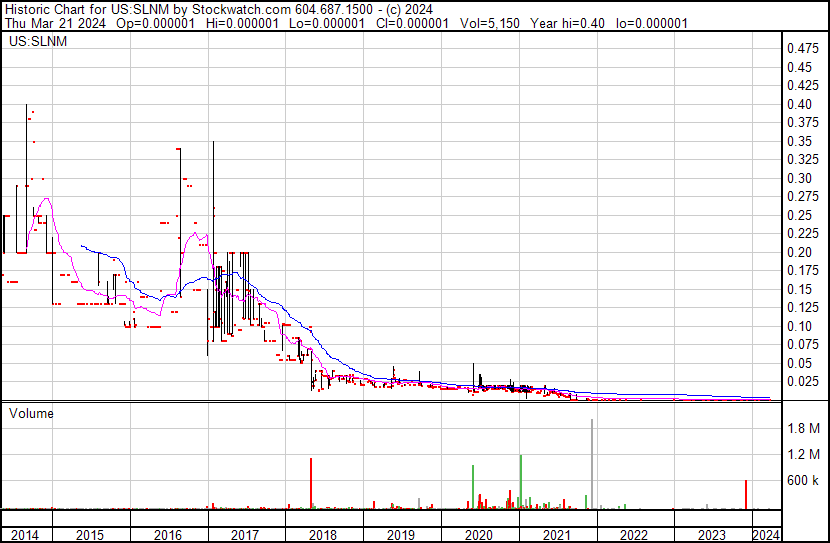Image resolution: width=830 pixels, height=543 pixels.
Task: Select the 2018 axis label
Action: 323,535
